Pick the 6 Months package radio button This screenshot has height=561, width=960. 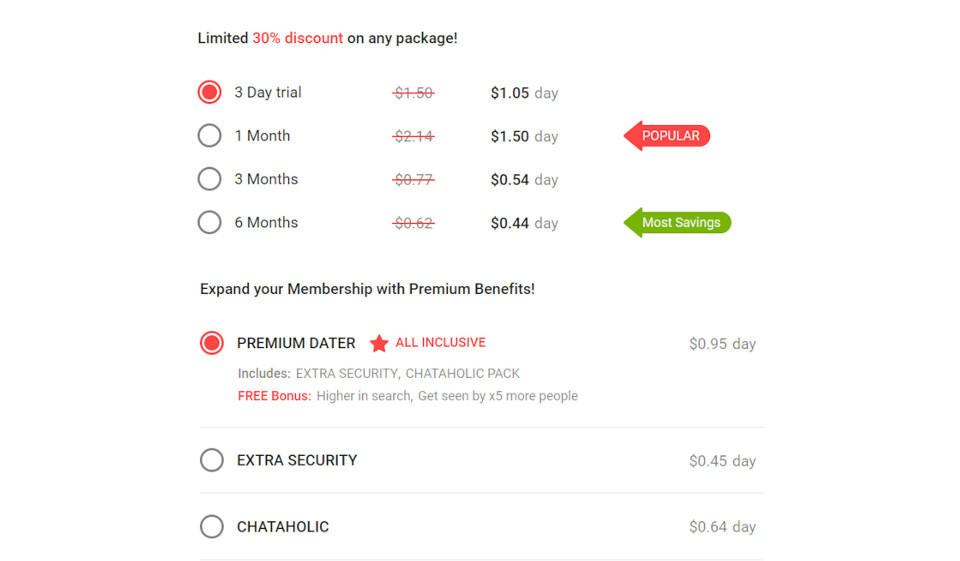(x=209, y=222)
